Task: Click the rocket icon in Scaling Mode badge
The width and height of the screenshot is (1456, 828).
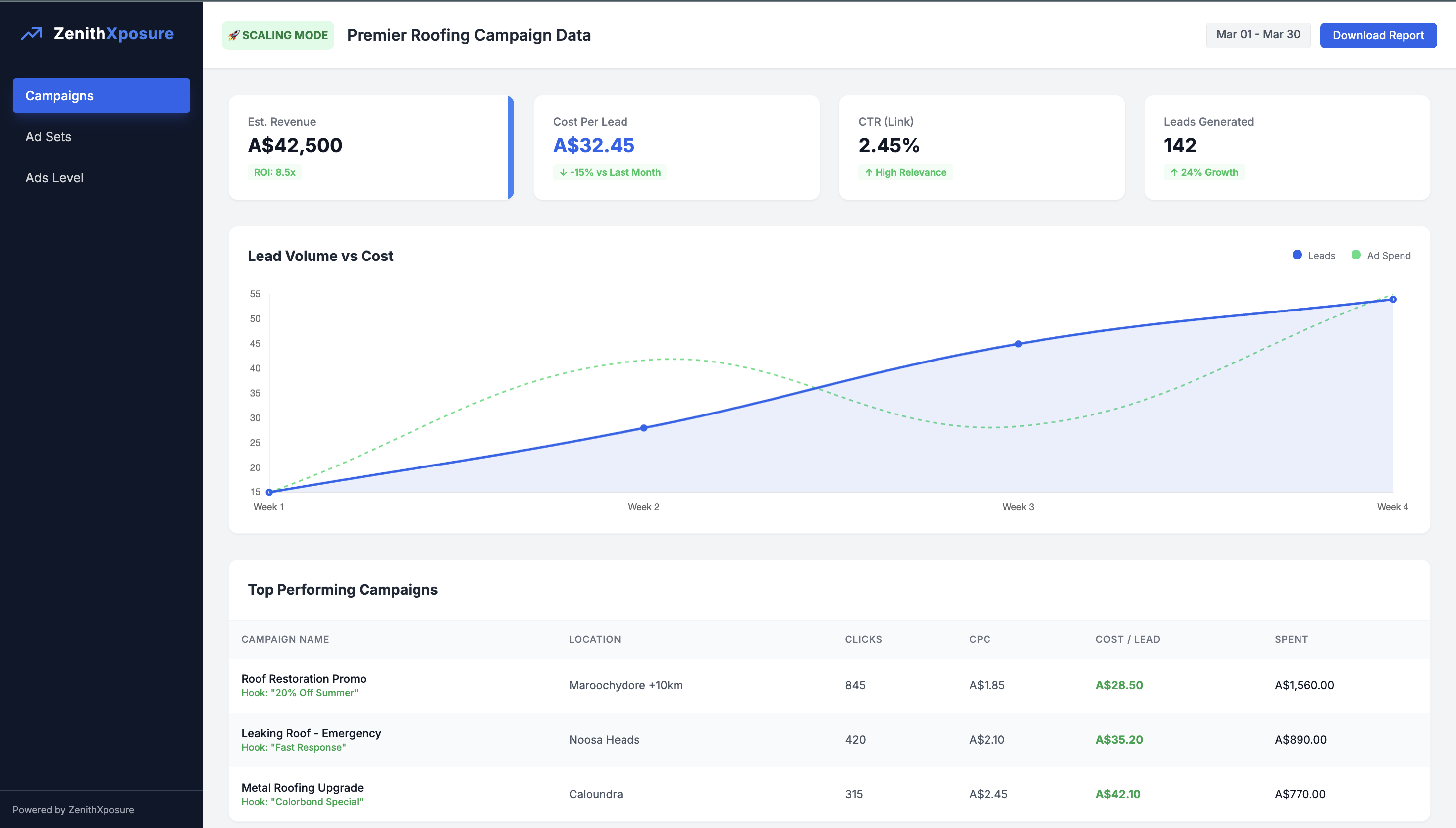Action: [x=234, y=35]
